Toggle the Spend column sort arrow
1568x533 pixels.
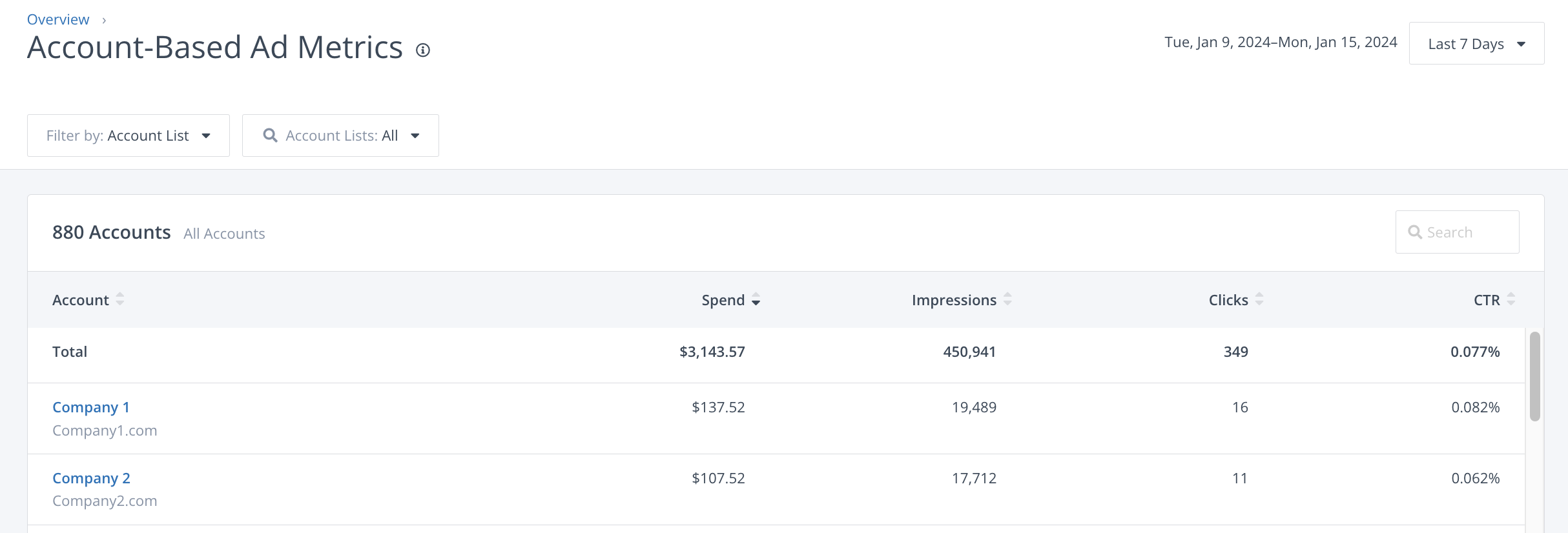tap(756, 300)
